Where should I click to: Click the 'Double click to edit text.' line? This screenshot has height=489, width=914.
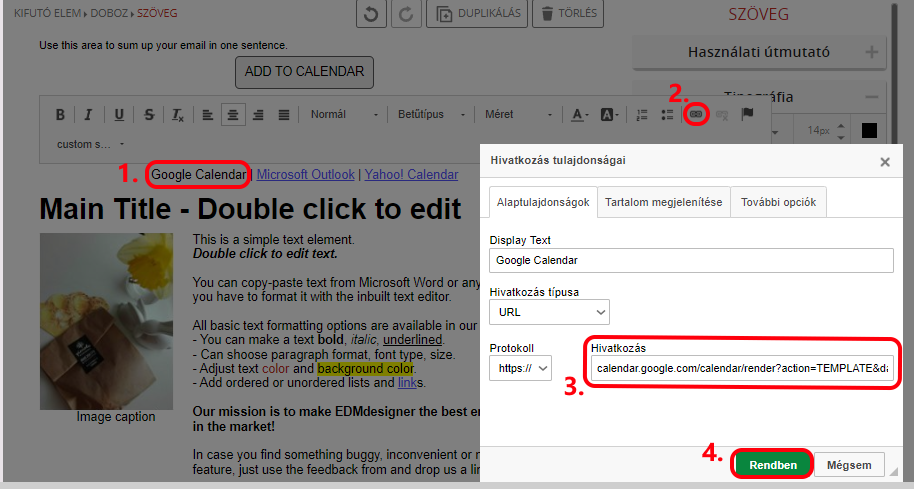pyautogui.click(x=265, y=254)
